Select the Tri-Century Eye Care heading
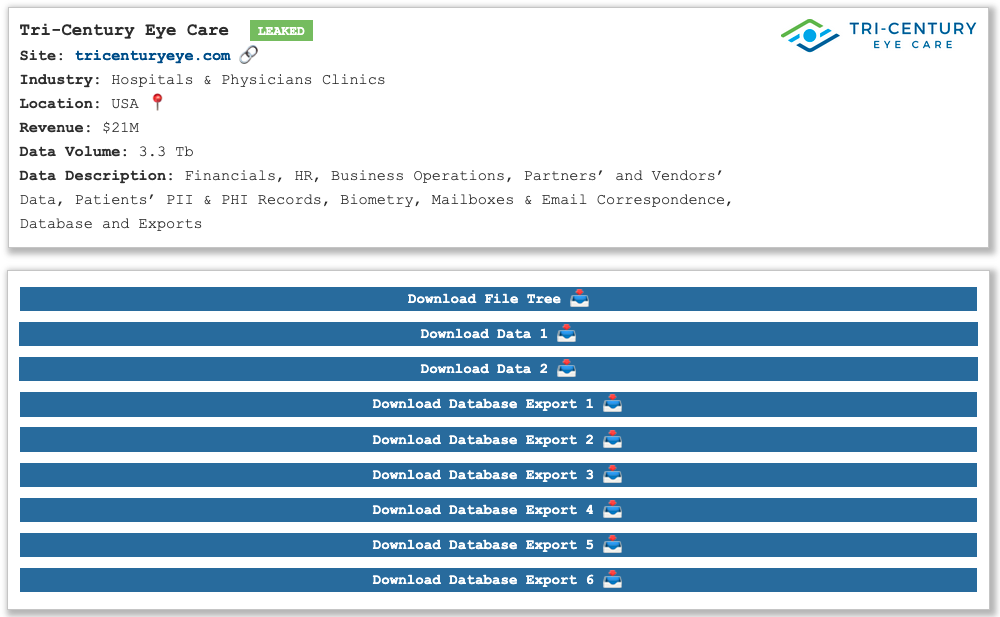 [124, 31]
